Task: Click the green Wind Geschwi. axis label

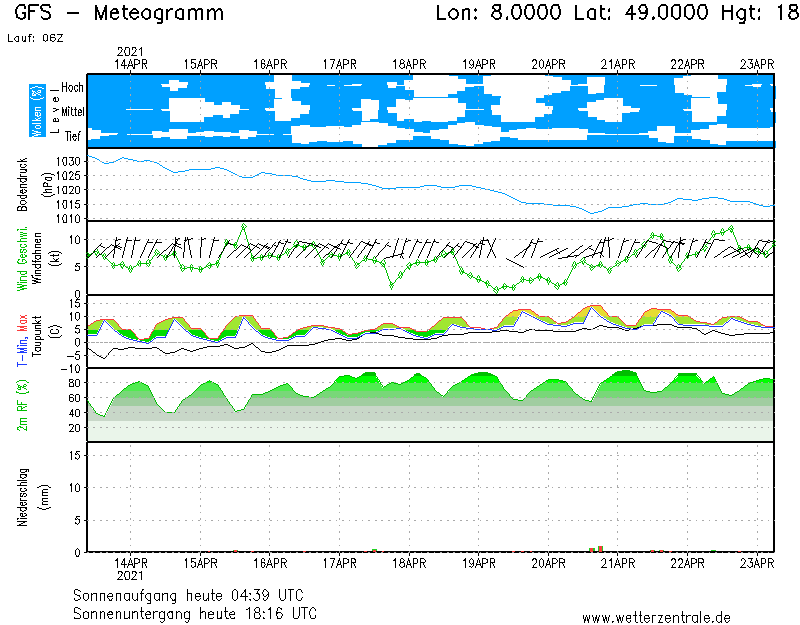Action: pyautogui.click(x=22, y=258)
